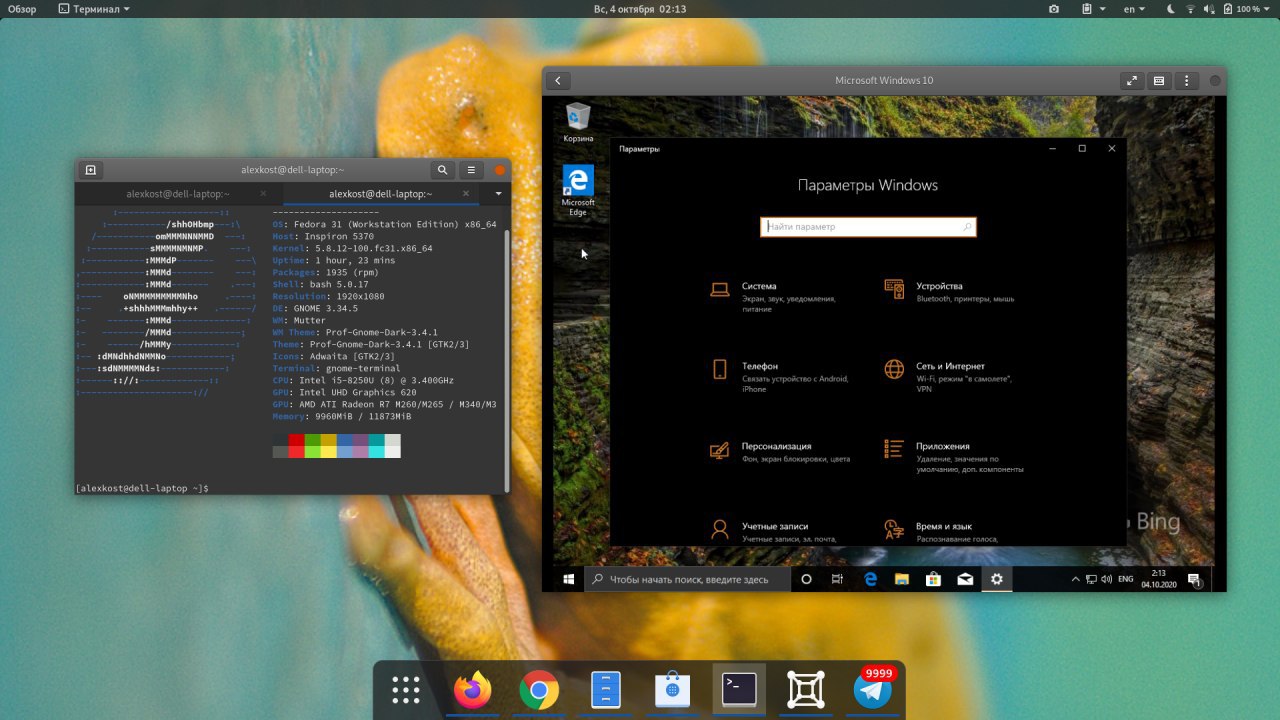
Task: Close the first terminal tab
Action: pyautogui.click(x=263, y=194)
